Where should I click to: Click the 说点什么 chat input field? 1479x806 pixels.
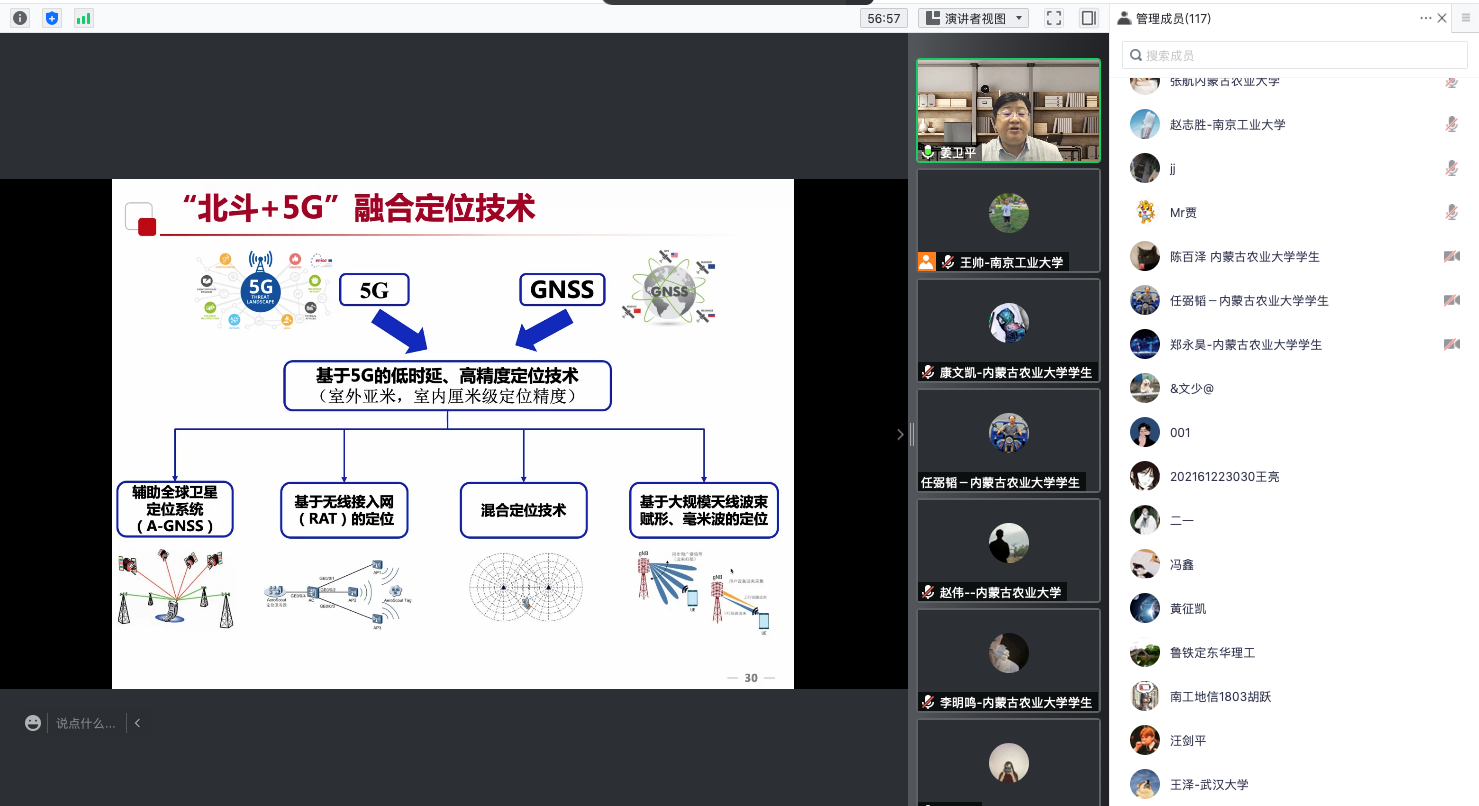tap(85, 723)
